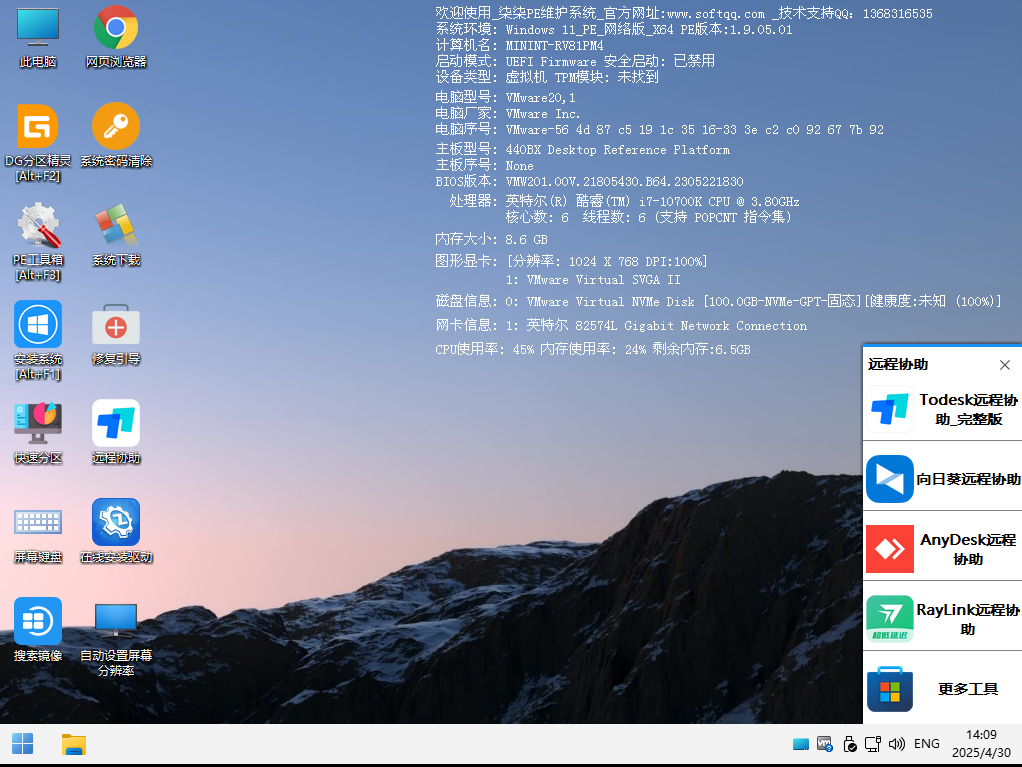Click the red AnyDesk logo
This screenshot has height=767, width=1022.
point(890,549)
